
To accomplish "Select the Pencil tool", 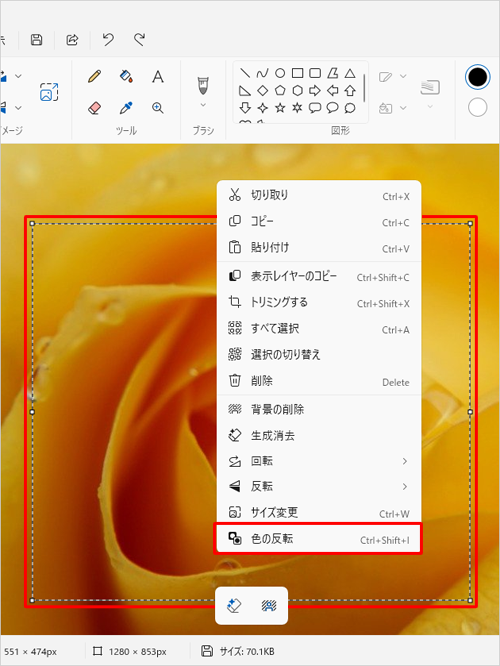I will pos(94,77).
